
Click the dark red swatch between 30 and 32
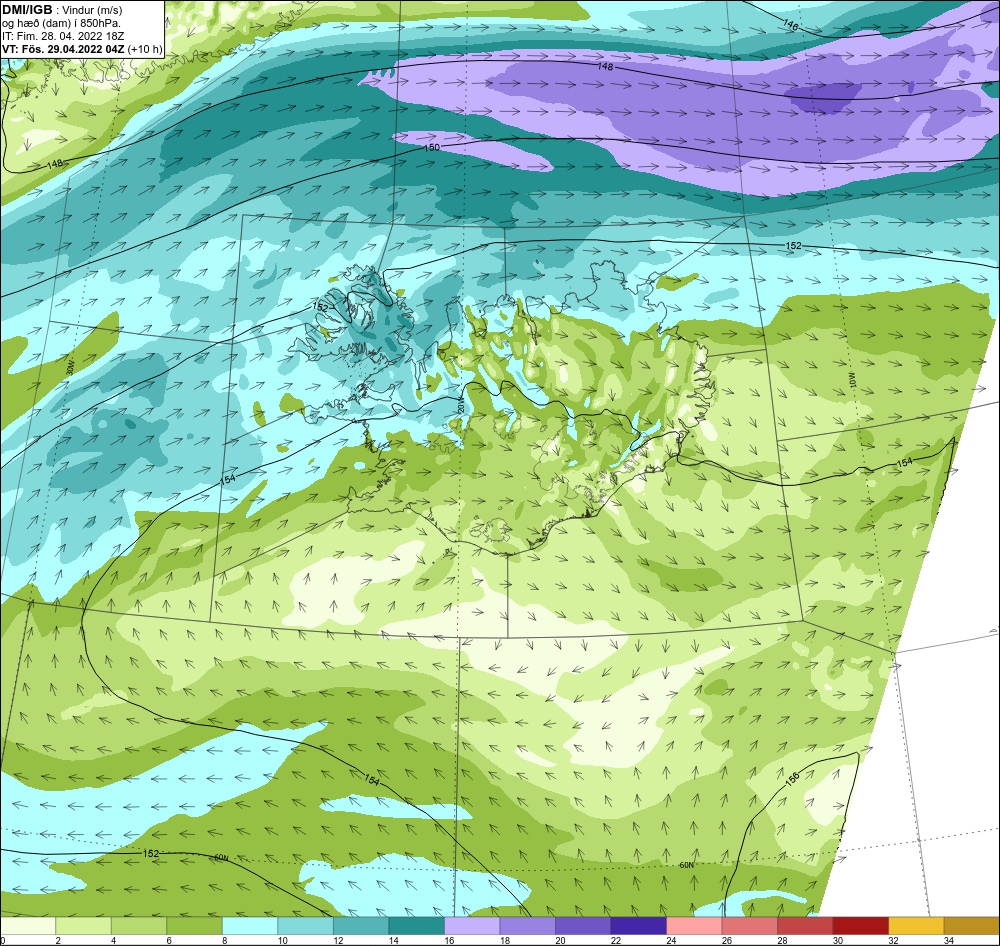coord(860,926)
